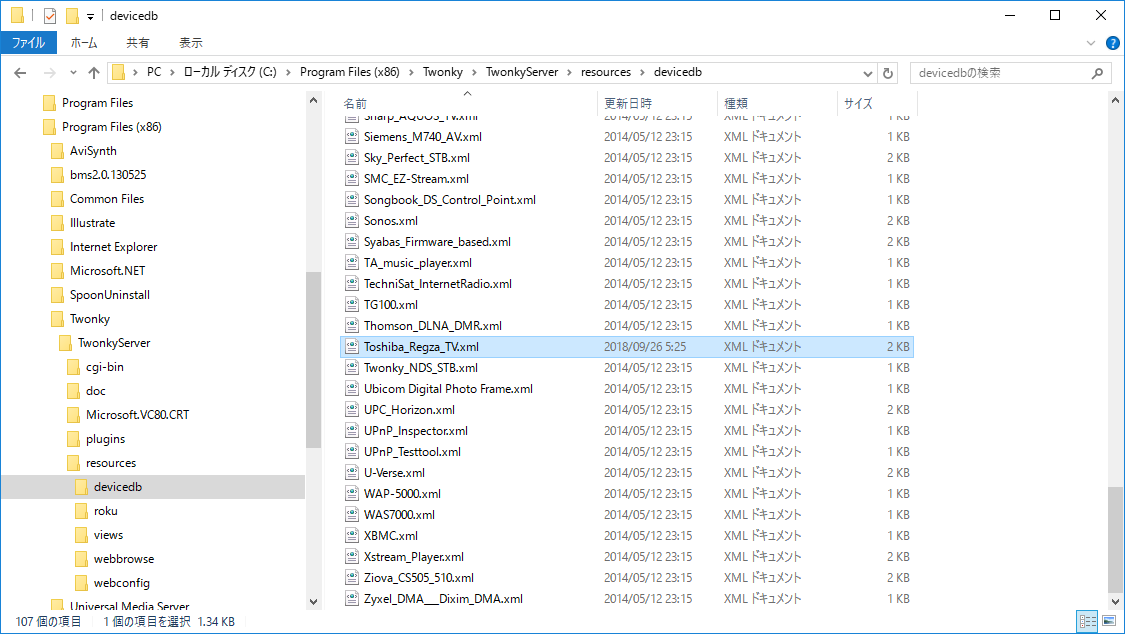Open the blue Help question mark icon
This screenshot has width=1125, height=634.
pyautogui.click(x=1113, y=43)
